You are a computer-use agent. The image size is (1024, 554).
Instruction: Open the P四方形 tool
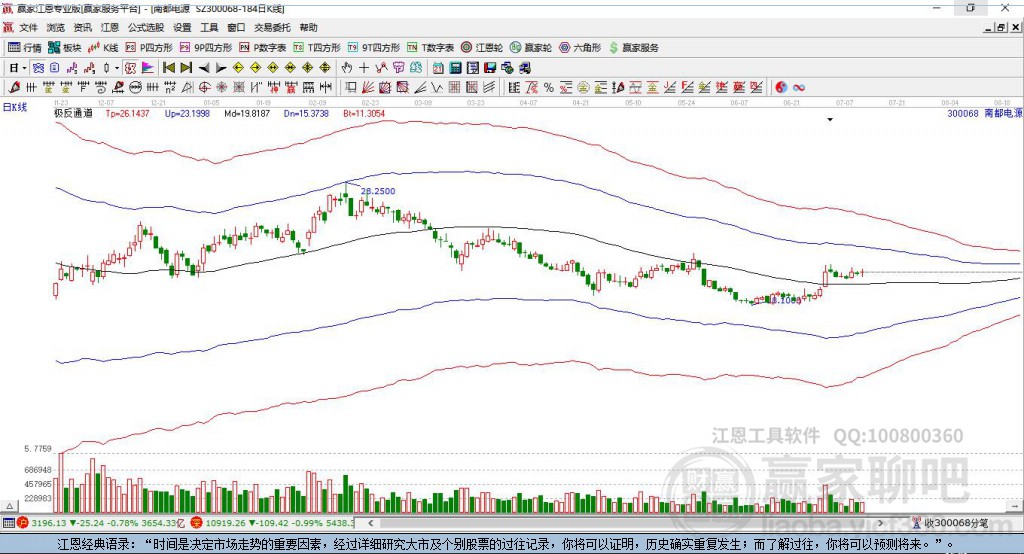(x=149, y=48)
